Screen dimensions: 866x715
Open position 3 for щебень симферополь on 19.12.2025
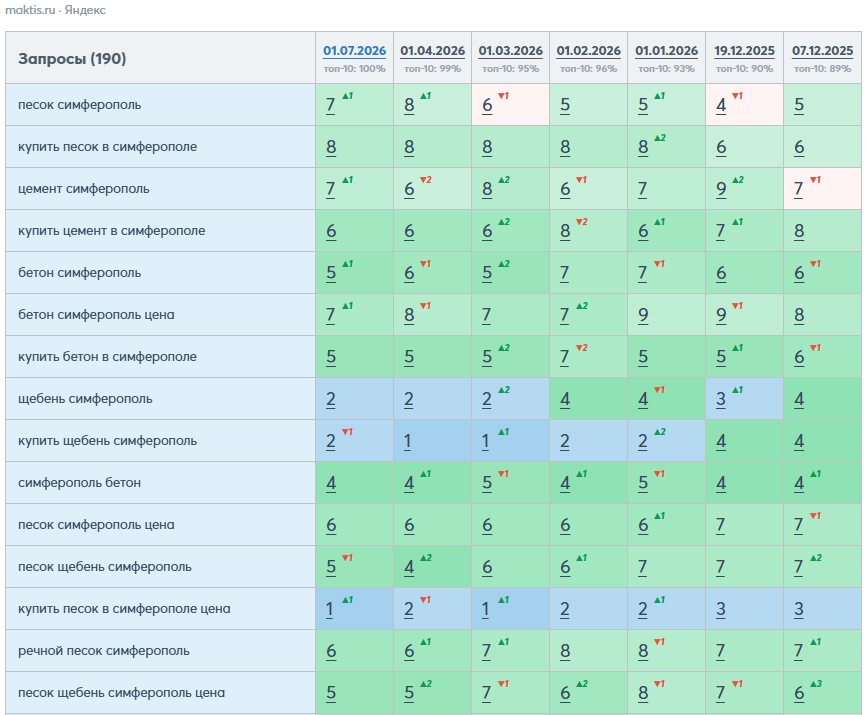pyautogui.click(x=721, y=399)
